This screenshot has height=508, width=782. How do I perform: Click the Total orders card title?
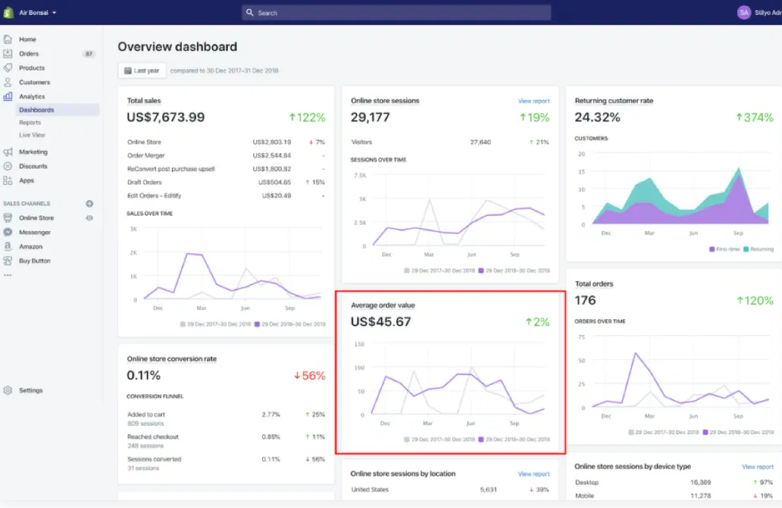[x=594, y=284]
